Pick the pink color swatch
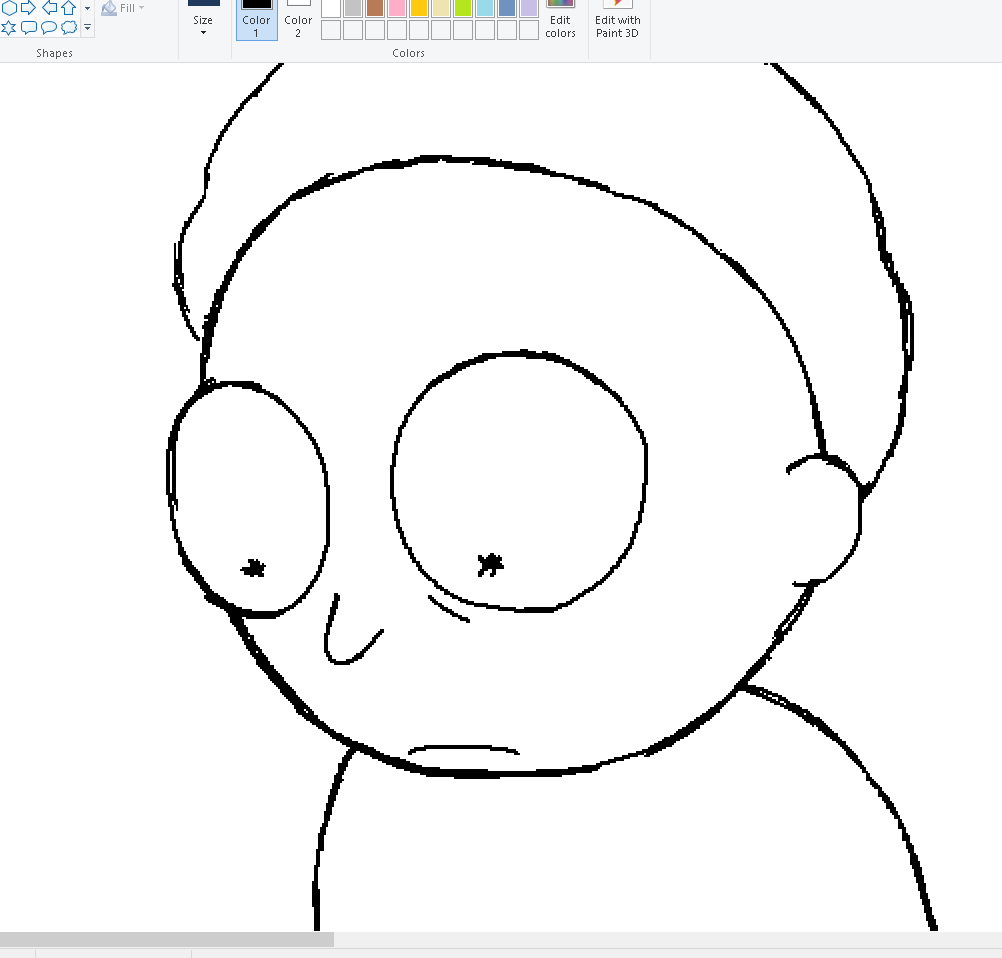This screenshot has height=958, width=1002. point(397,8)
